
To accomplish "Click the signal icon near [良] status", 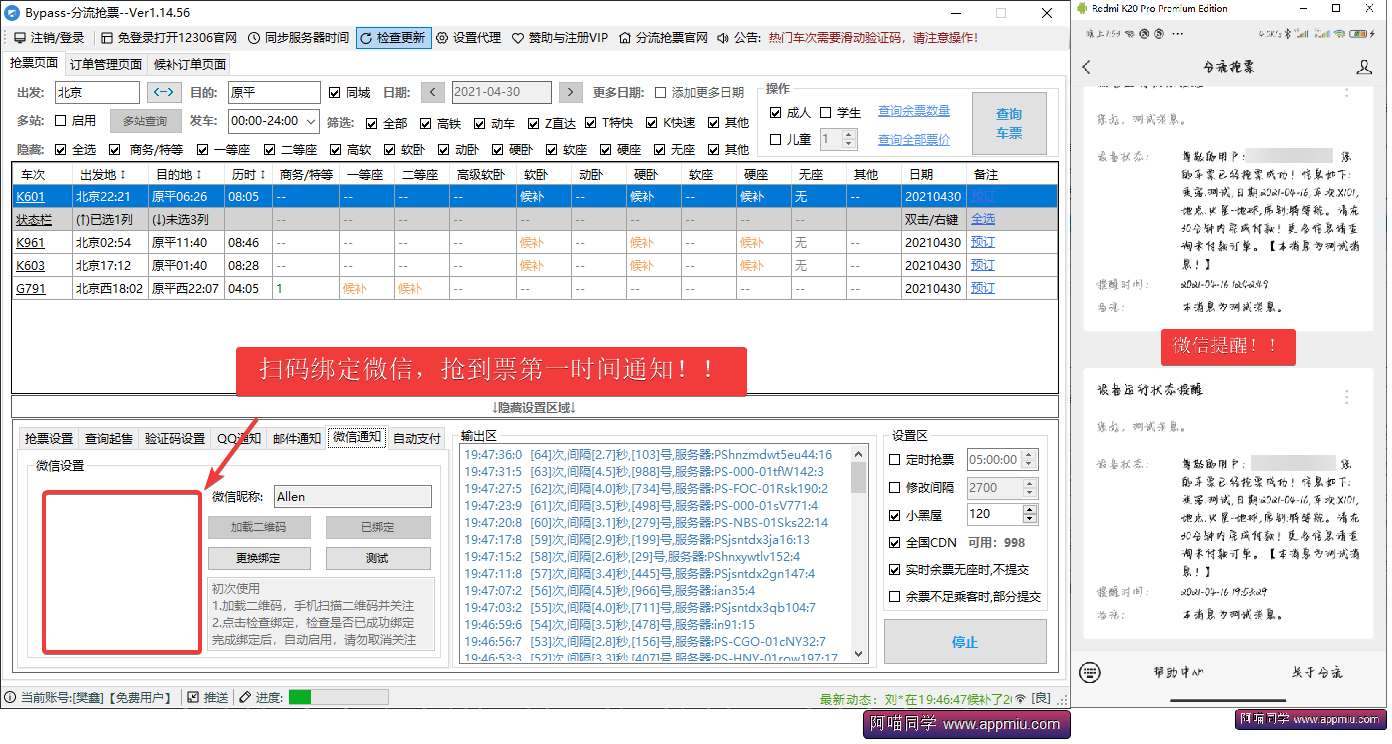I will (x=1020, y=698).
